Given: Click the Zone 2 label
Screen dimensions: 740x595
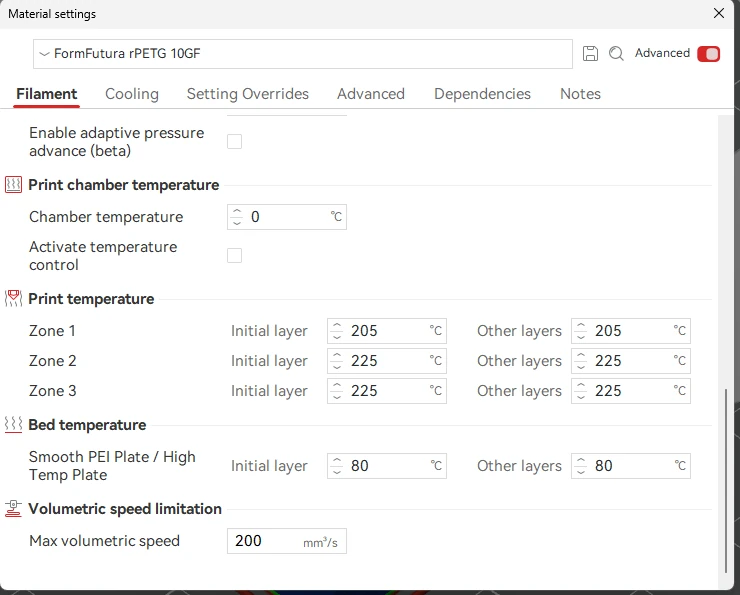Looking at the screenshot, I should (x=52, y=361).
